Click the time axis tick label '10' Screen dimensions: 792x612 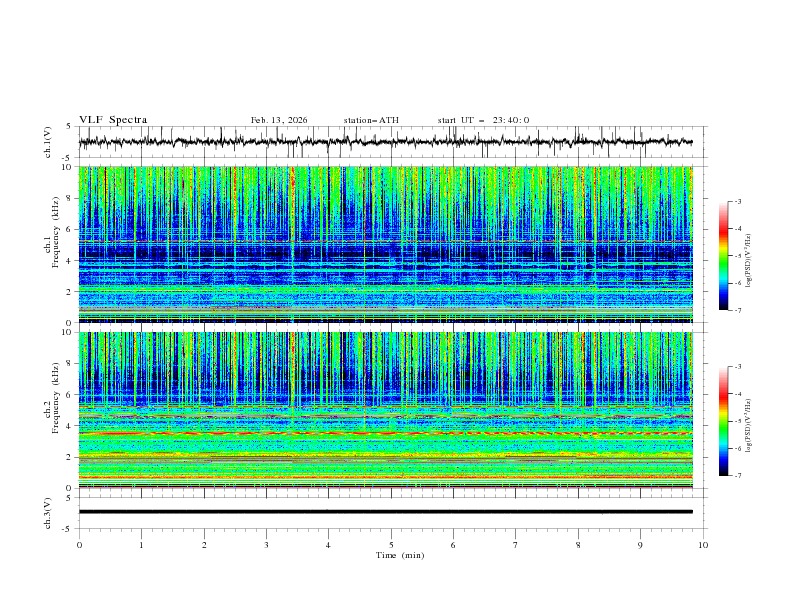point(703,545)
